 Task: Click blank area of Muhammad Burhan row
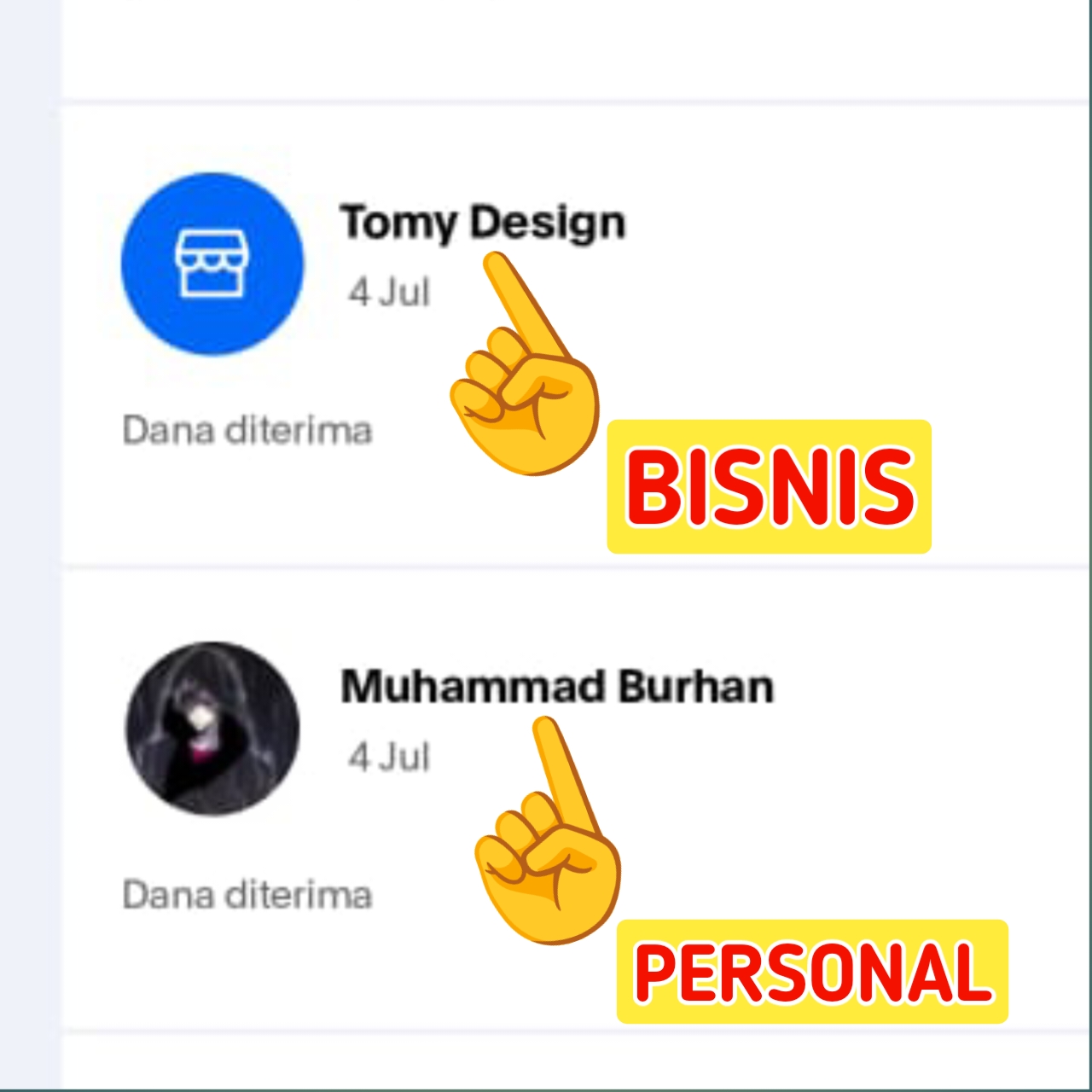896,768
